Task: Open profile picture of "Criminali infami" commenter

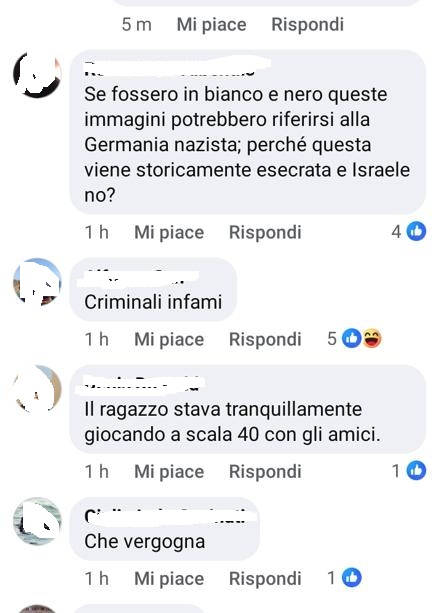Action: pos(37,281)
